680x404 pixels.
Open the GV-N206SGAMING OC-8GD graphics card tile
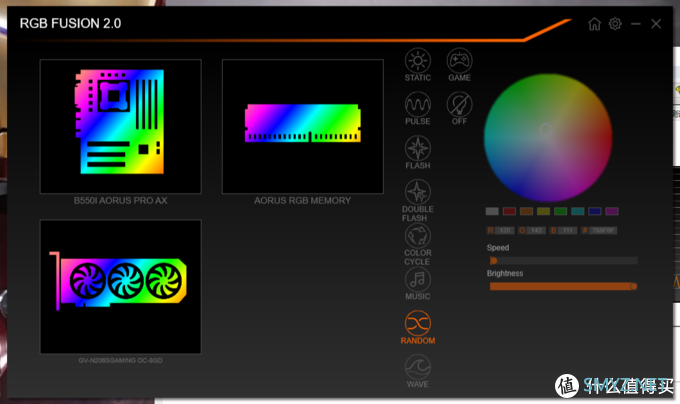121,287
